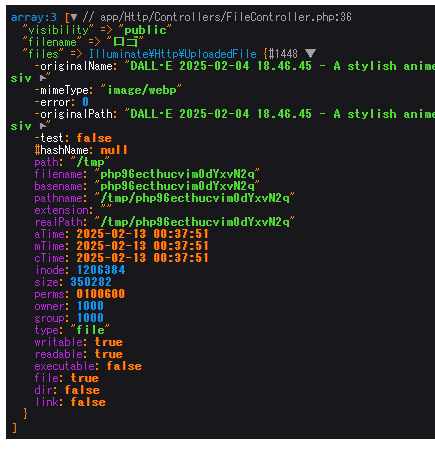The image size is (435, 453).
Task: Click the realPath /tmp/php96ecthucvim0dYxvN2q value
Action: point(195,222)
